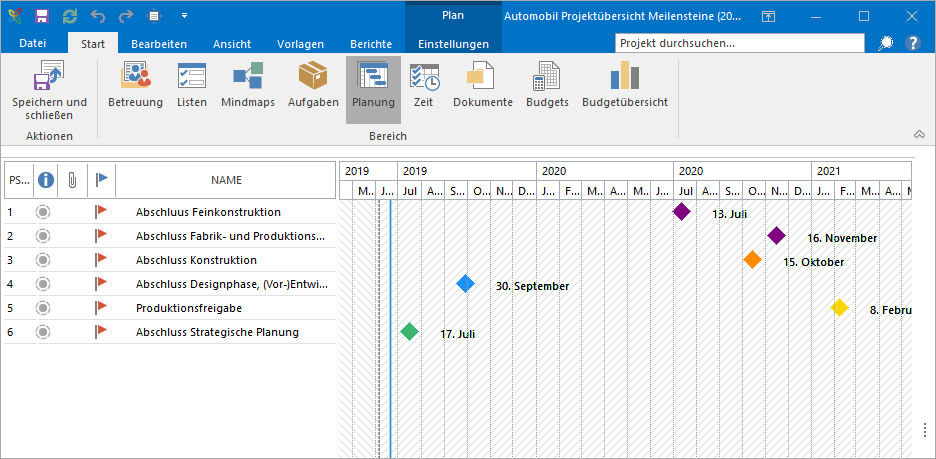This screenshot has height=459, width=936.
Task: Click the purple 16. November milestone diamond
Action: [x=775, y=235]
